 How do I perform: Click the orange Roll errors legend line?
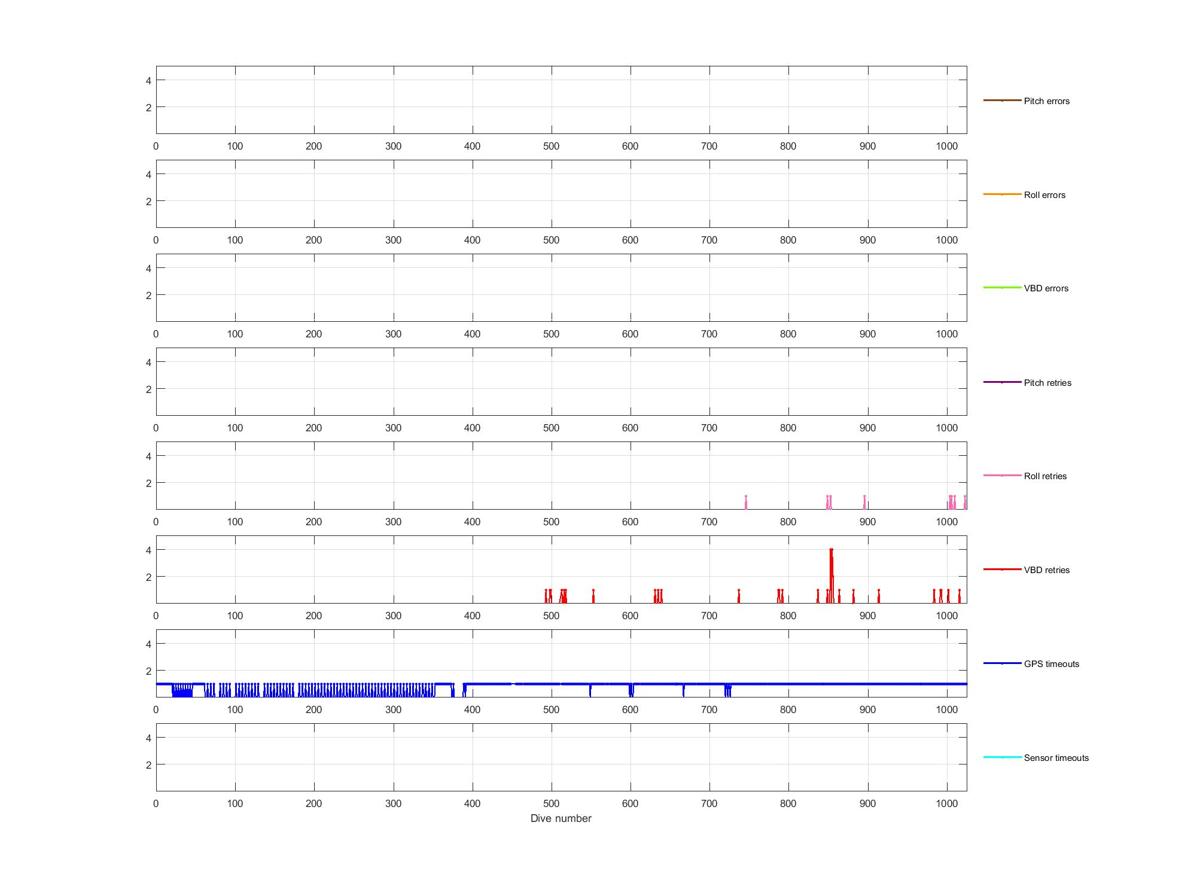[1002, 194]
